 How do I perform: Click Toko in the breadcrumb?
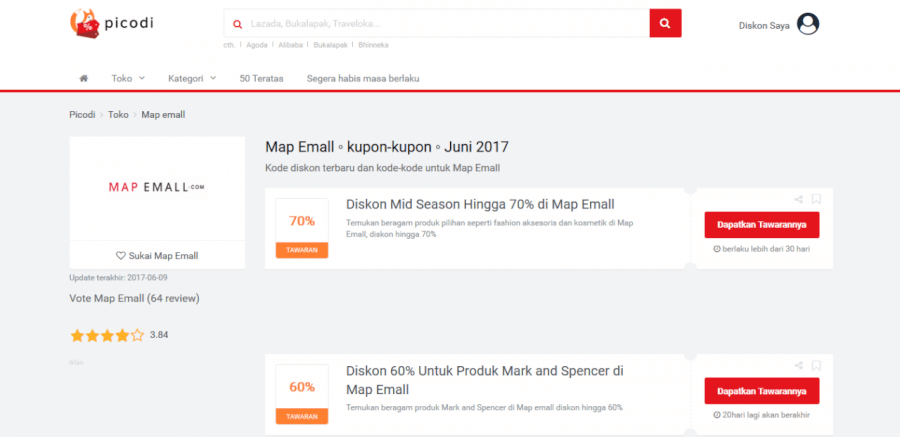click(118, 115)
